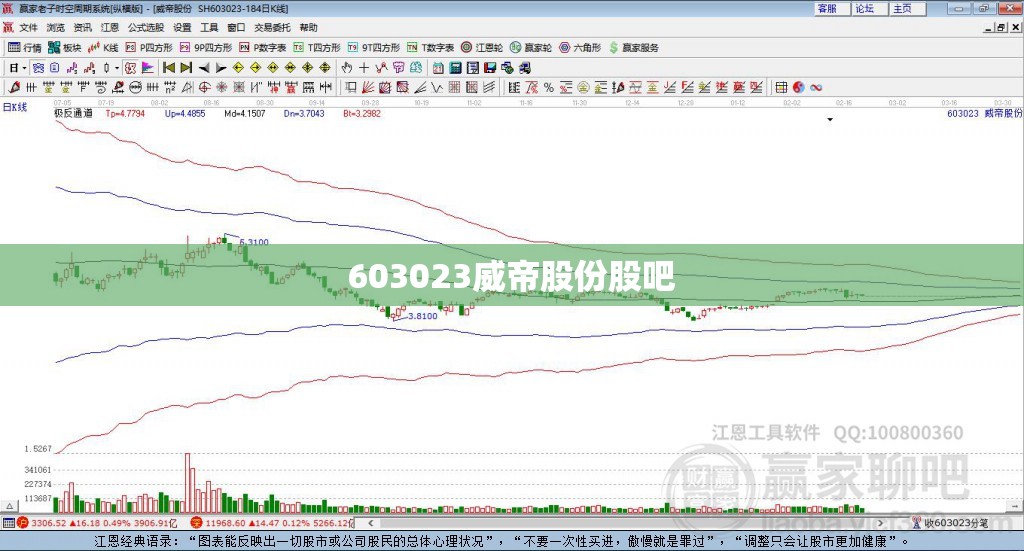
Task: Open the P数字表 tool
Action: point(263,48)
